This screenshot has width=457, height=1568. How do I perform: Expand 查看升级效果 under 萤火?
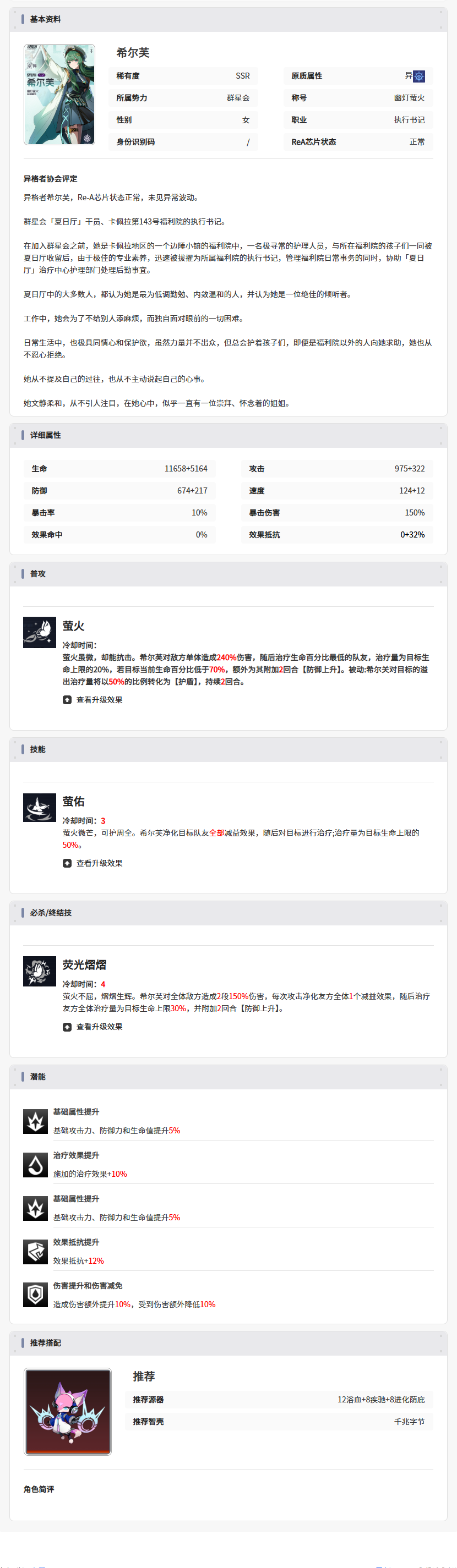(93, 699)
